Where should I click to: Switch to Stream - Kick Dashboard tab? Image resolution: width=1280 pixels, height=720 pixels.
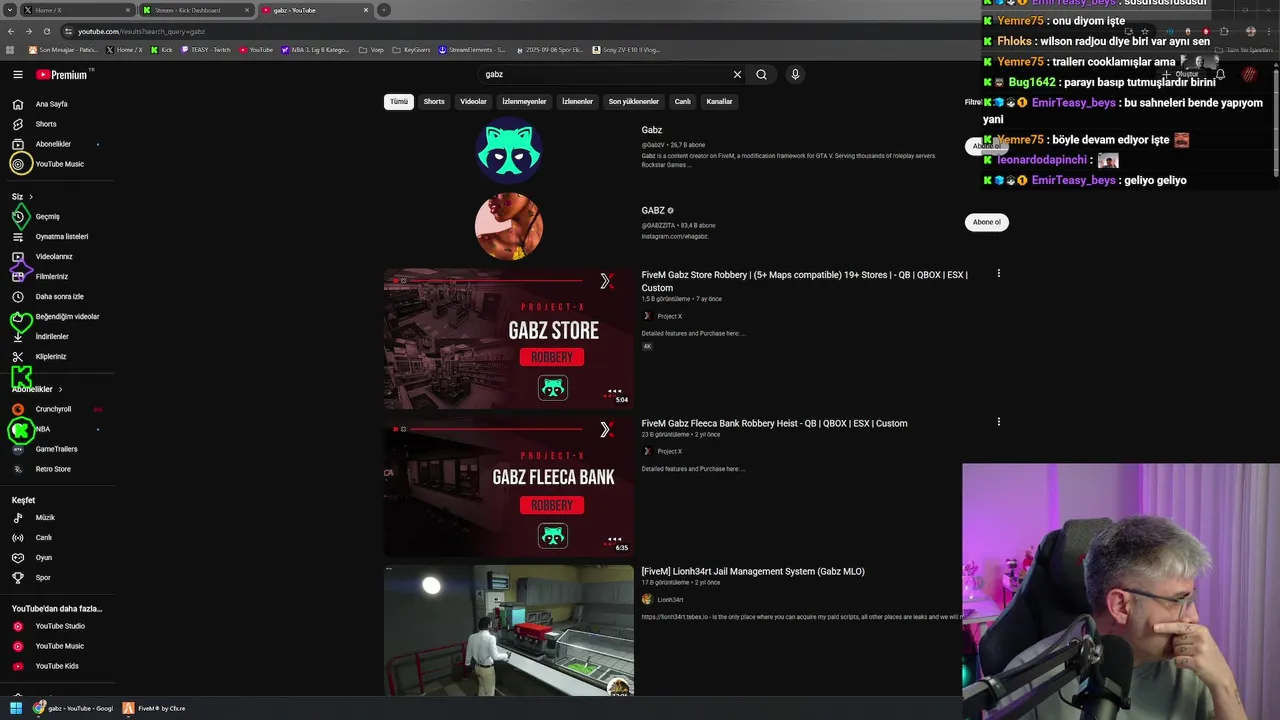coord(195,10)
